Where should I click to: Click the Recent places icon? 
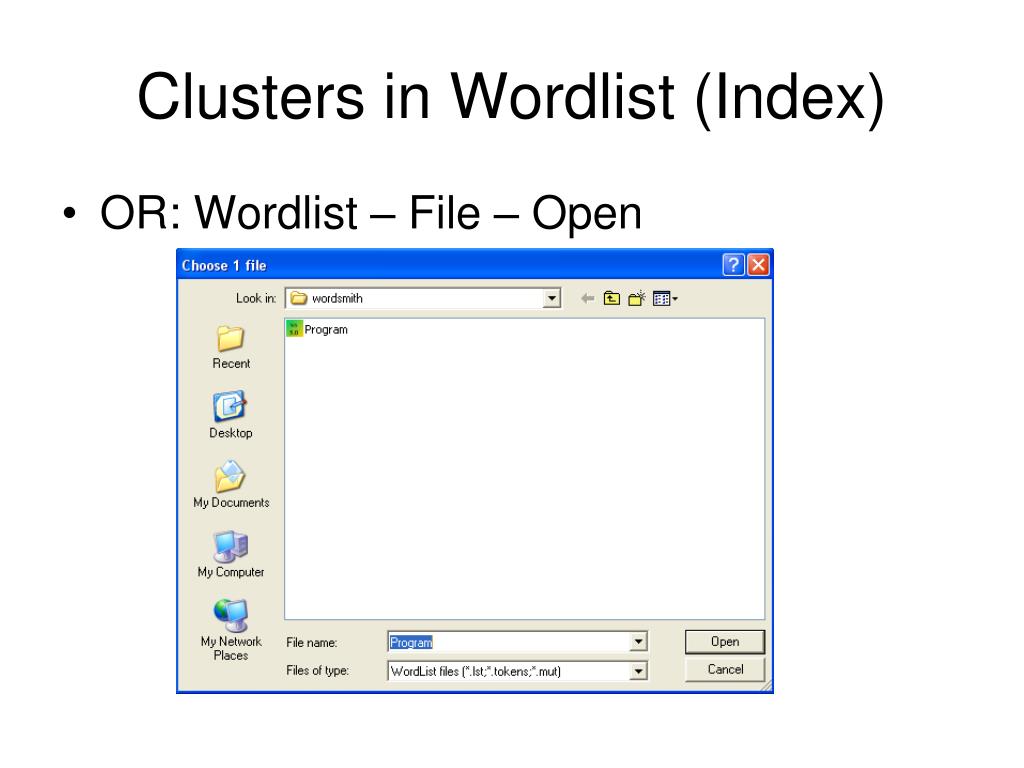(231, 338)
